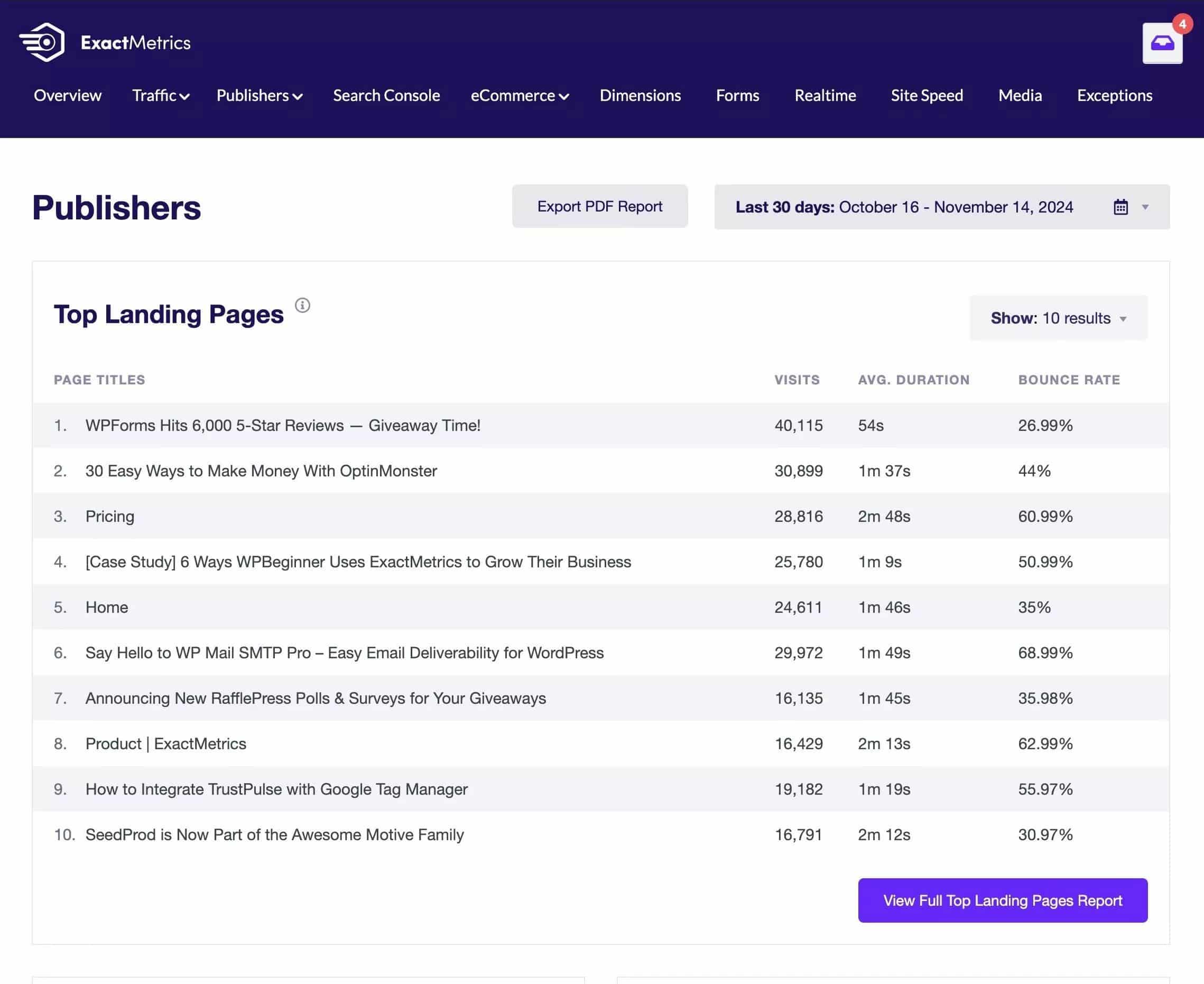Select 30 Easy Ways to Make Money row

pyautogui.click(x=600, y=471)
